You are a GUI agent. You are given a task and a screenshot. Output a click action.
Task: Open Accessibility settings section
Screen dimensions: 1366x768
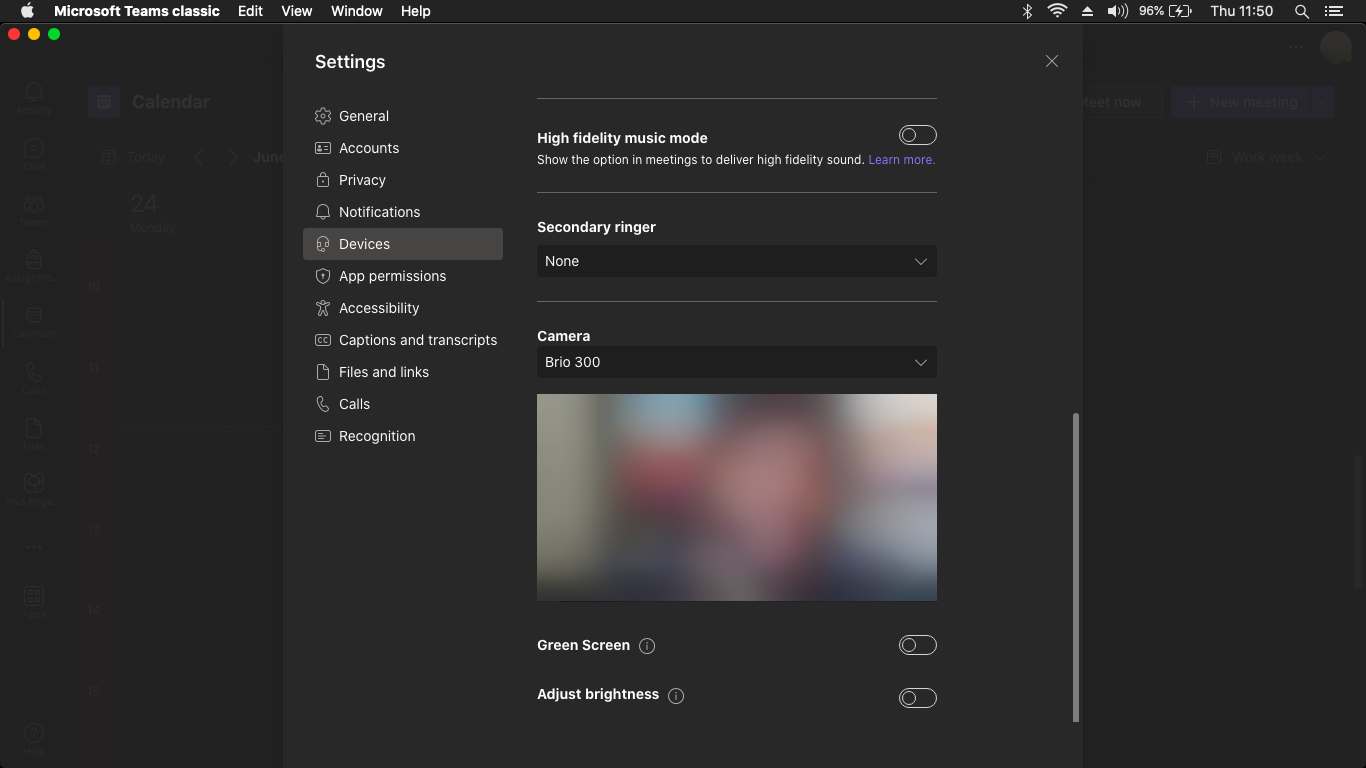pos(402,308)
